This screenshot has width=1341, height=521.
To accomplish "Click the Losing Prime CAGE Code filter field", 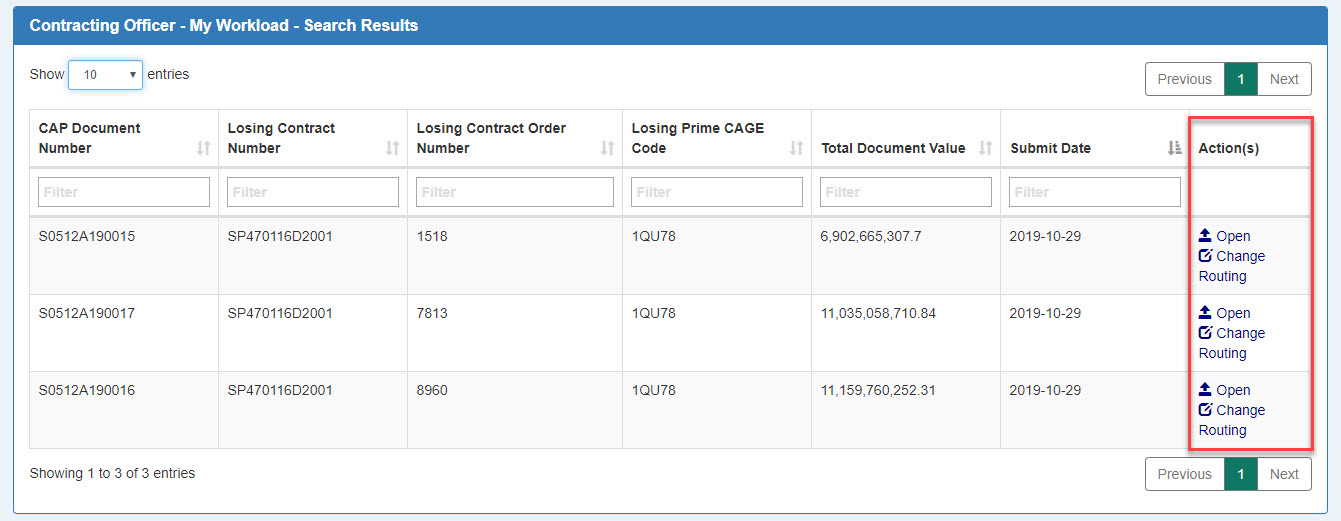I will click(717, 192).
